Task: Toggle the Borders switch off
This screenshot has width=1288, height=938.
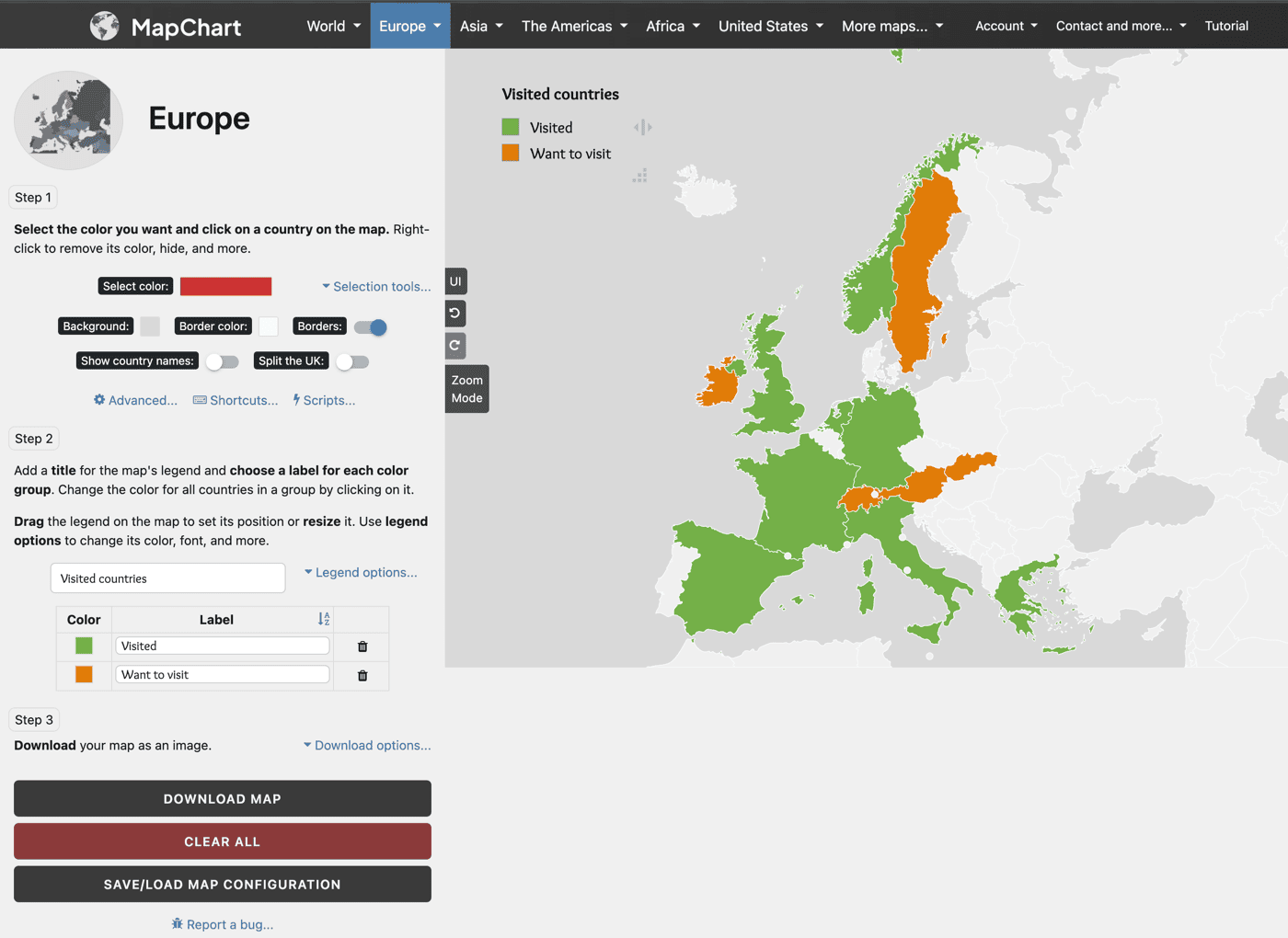Action: 371,327
